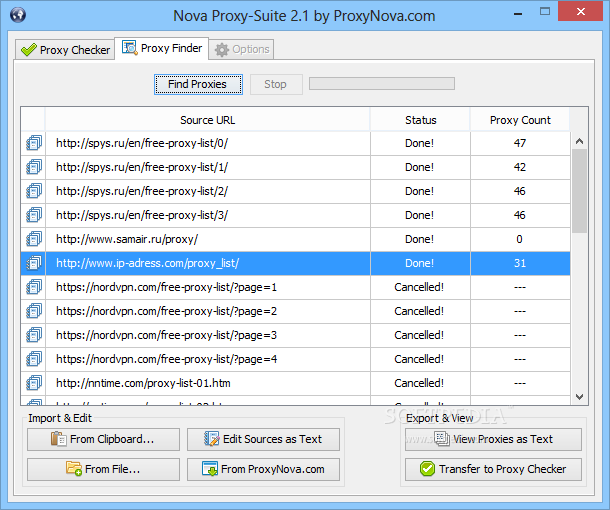This screenshot has width=610, height=510.
Task: Select row http://www.ip-adress.com/proxy_list/
Action: [x=296, y=263]
